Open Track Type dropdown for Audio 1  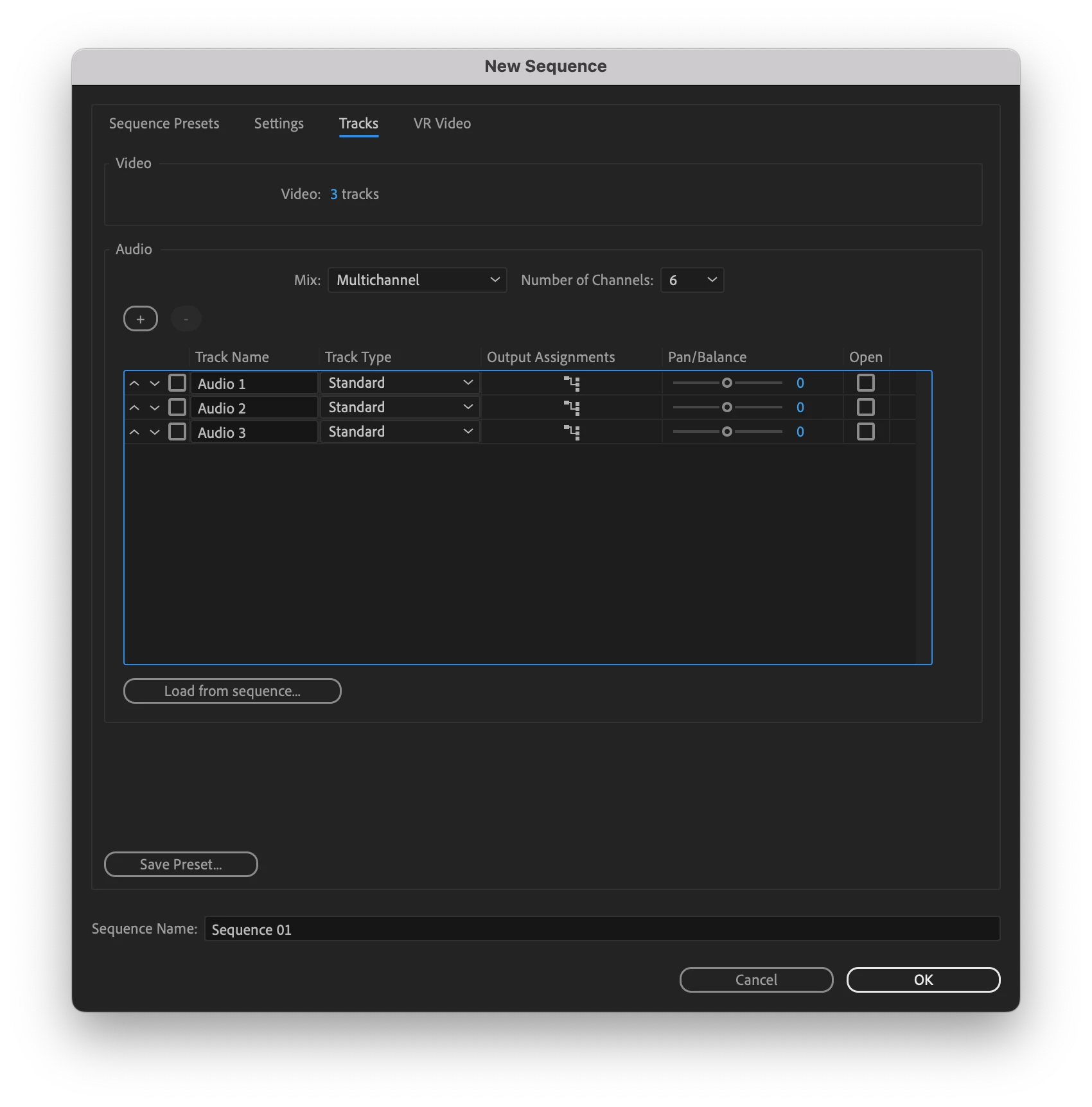pyautogui.click(x=400, y=383)
